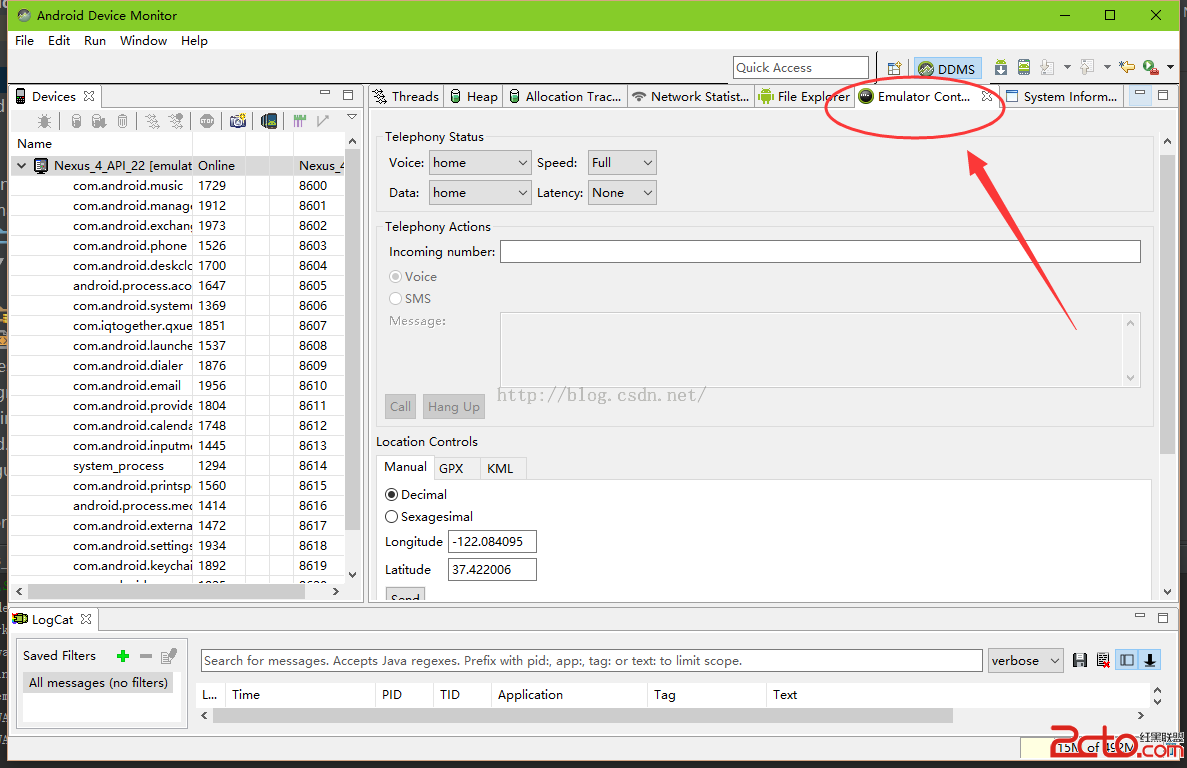The height and width of the screenshot is (768, 1187).
Task: Click the Debug selected process bug icon
Action: click(45, 121)
